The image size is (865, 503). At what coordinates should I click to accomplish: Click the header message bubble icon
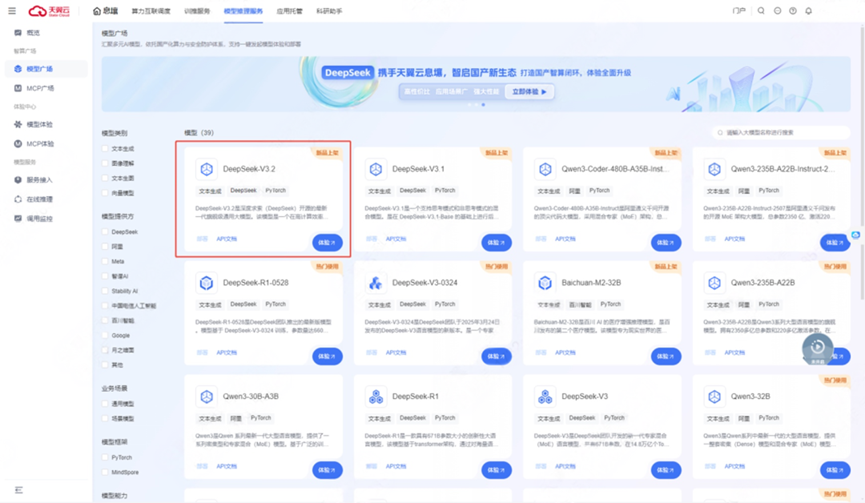coord(777,10)
